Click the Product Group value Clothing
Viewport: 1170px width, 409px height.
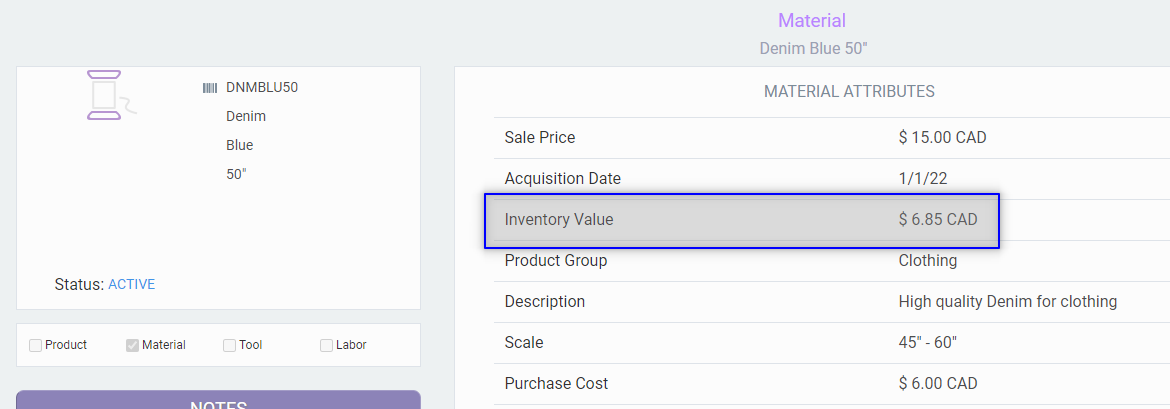pyautogui.click(x=928, y=261)
